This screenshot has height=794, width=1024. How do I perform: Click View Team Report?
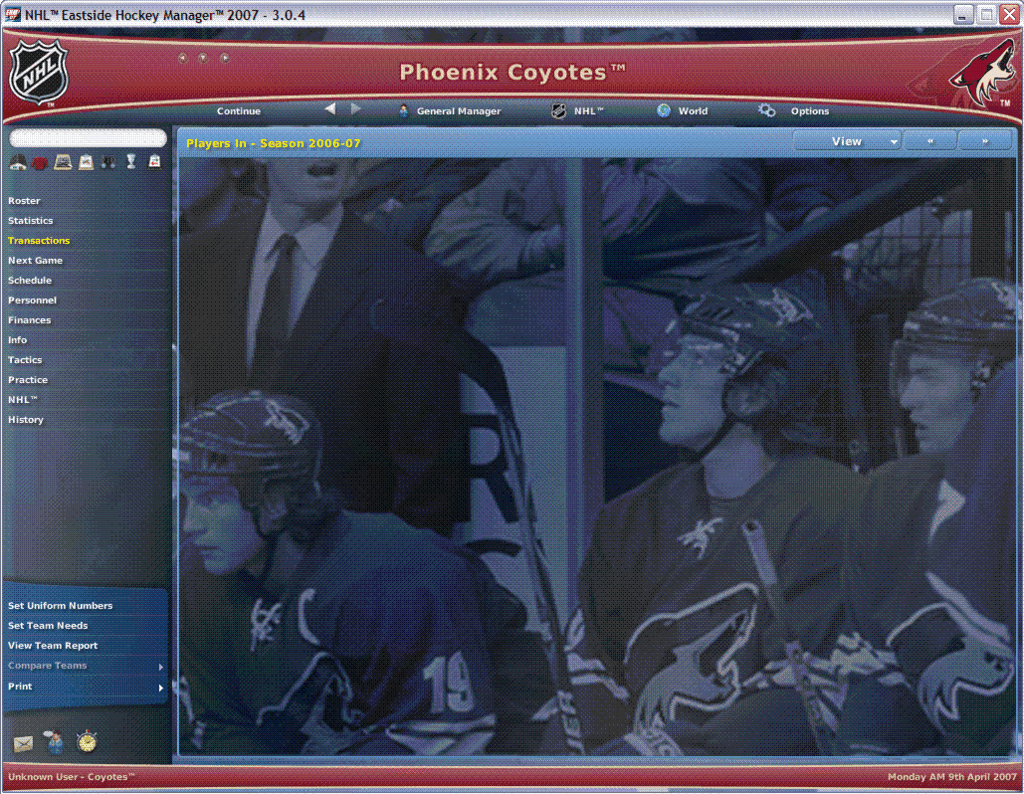(53, 646)
